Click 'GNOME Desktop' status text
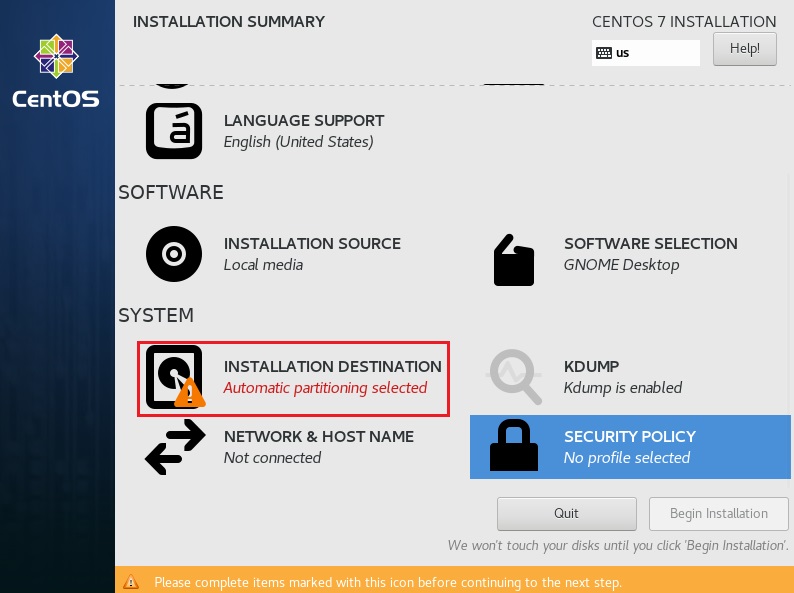Image resolution: width=794 pixels, height=593 pixels. 621,265
